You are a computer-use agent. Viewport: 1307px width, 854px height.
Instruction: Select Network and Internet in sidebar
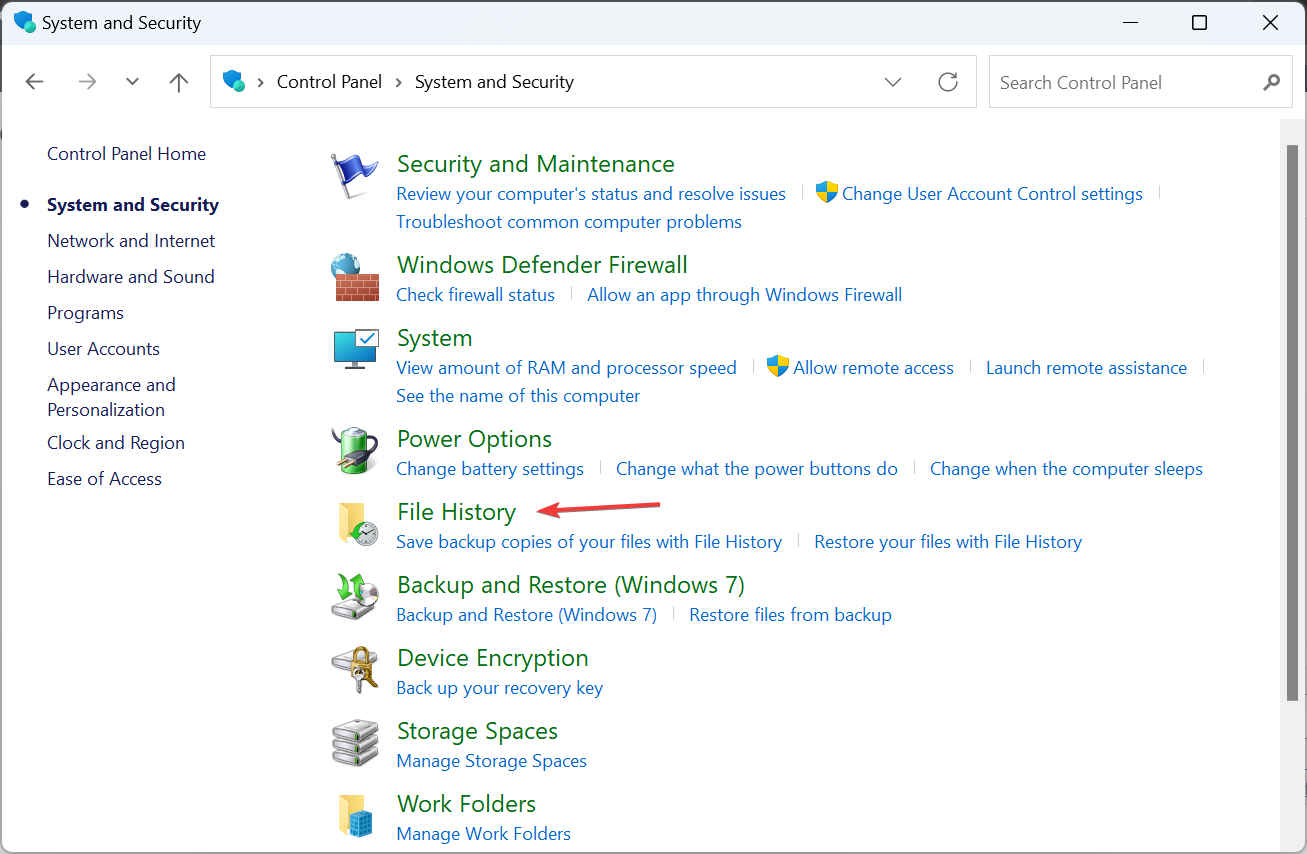131,241
